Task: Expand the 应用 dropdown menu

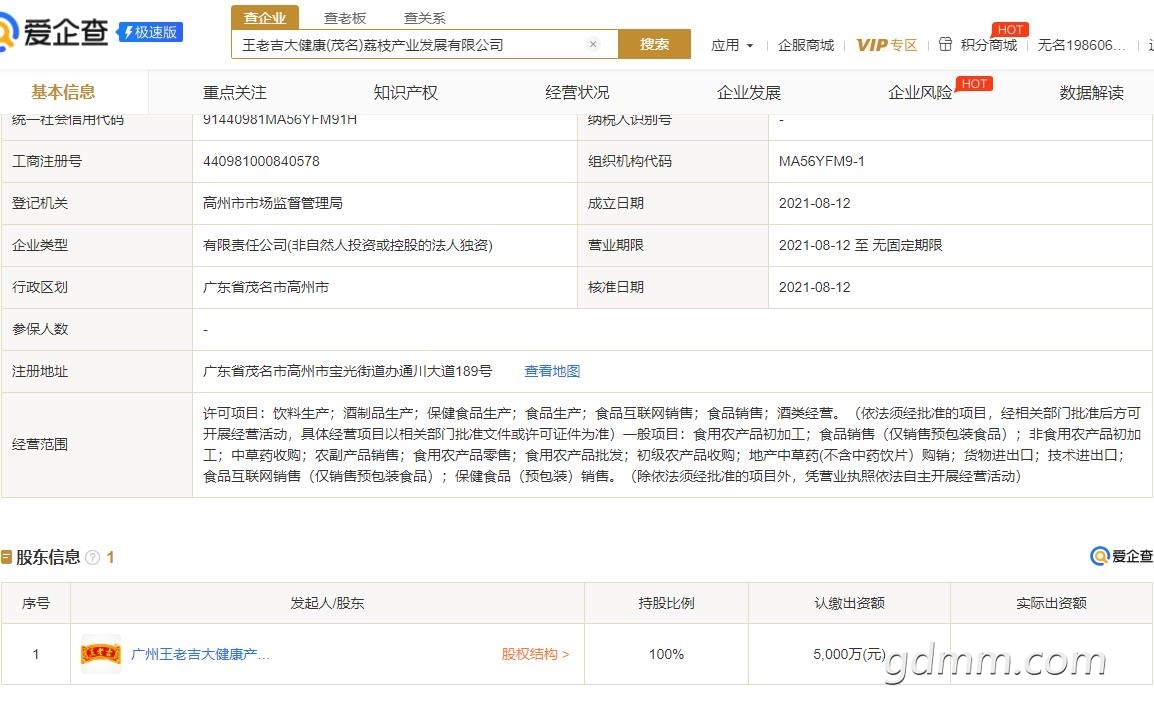Action: point(732,46)
